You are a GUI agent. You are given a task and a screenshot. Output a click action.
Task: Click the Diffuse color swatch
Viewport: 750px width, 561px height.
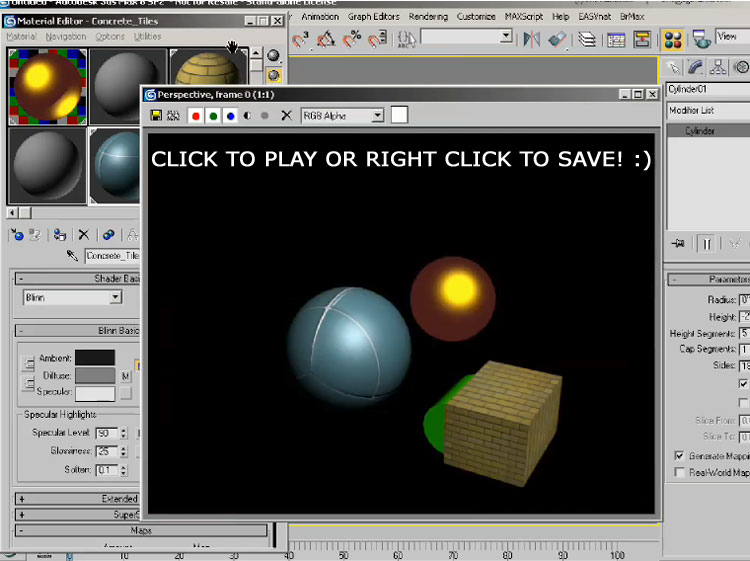pyautogui.click(x=95, y=375)
